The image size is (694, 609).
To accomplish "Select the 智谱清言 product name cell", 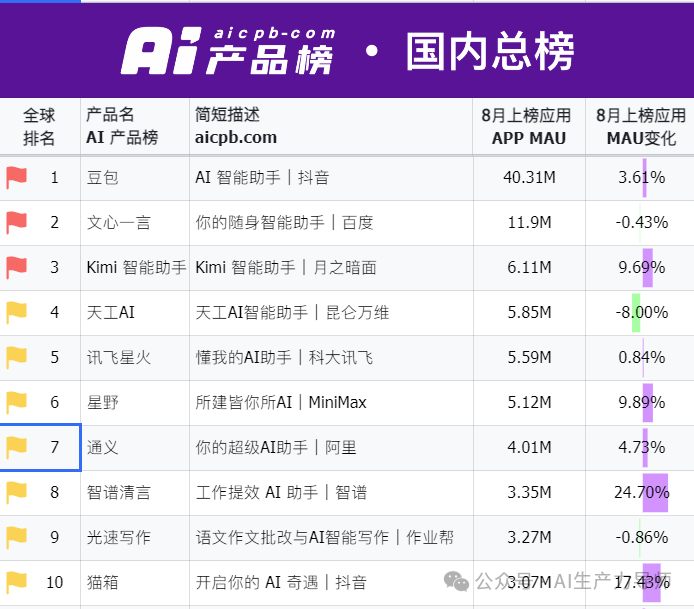I will (x=135, y=493).
